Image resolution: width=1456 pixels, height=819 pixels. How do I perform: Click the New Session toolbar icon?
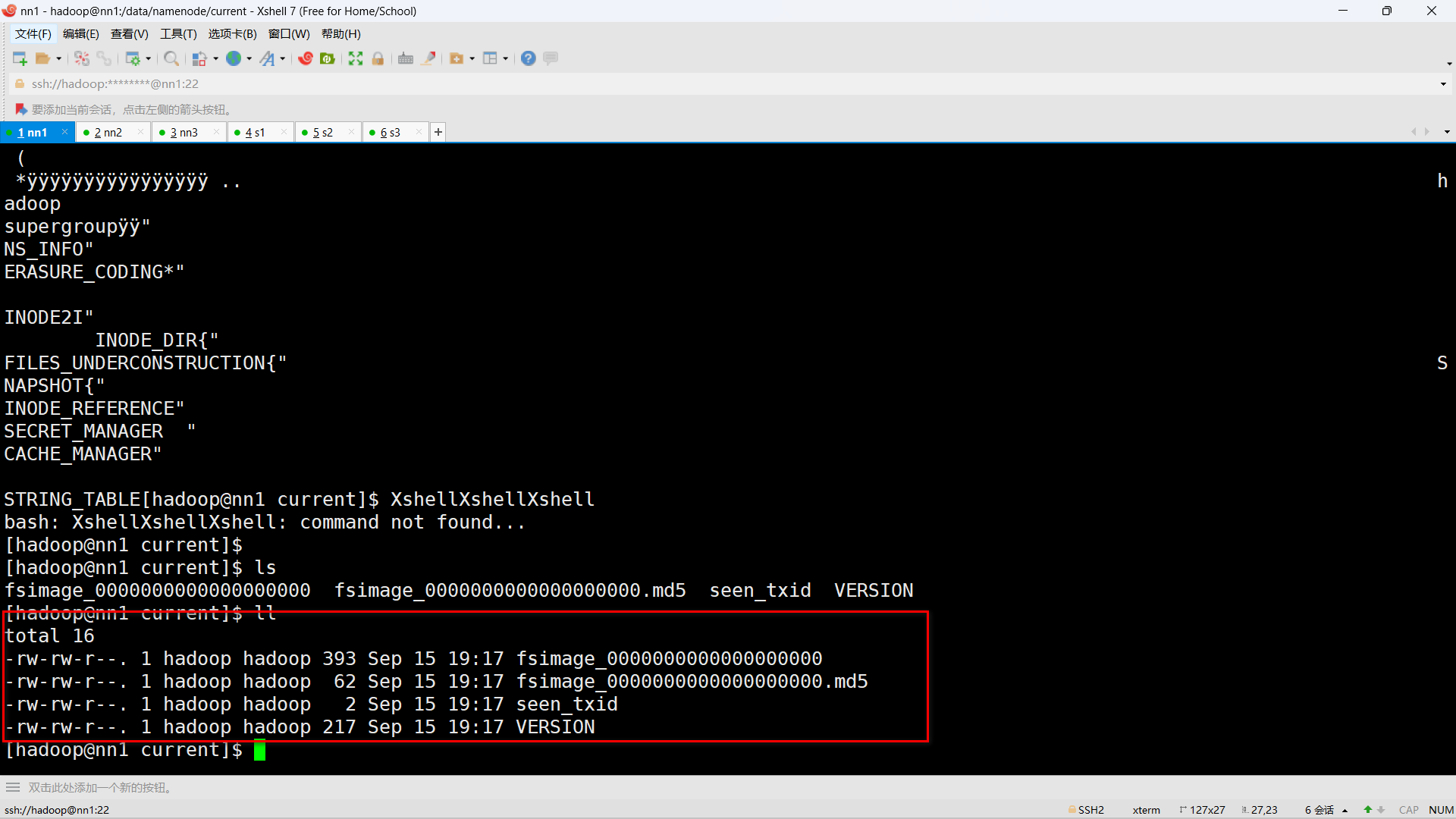click(x=20, y=58)
